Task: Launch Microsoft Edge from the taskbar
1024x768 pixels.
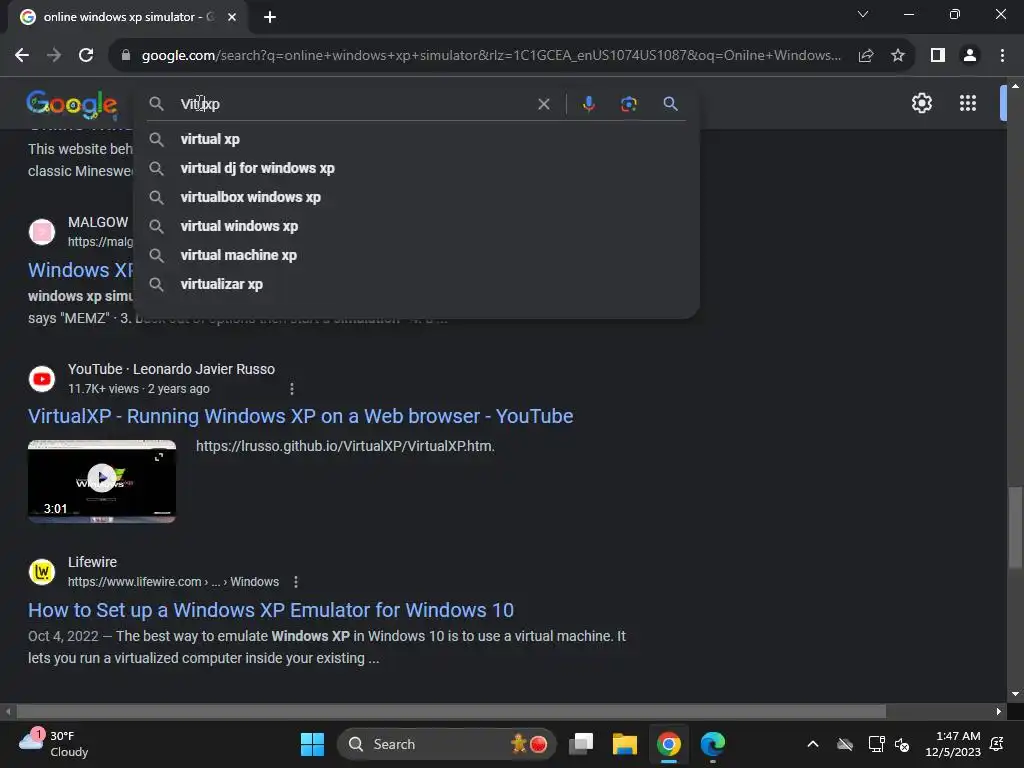Action: click(712, 744)
